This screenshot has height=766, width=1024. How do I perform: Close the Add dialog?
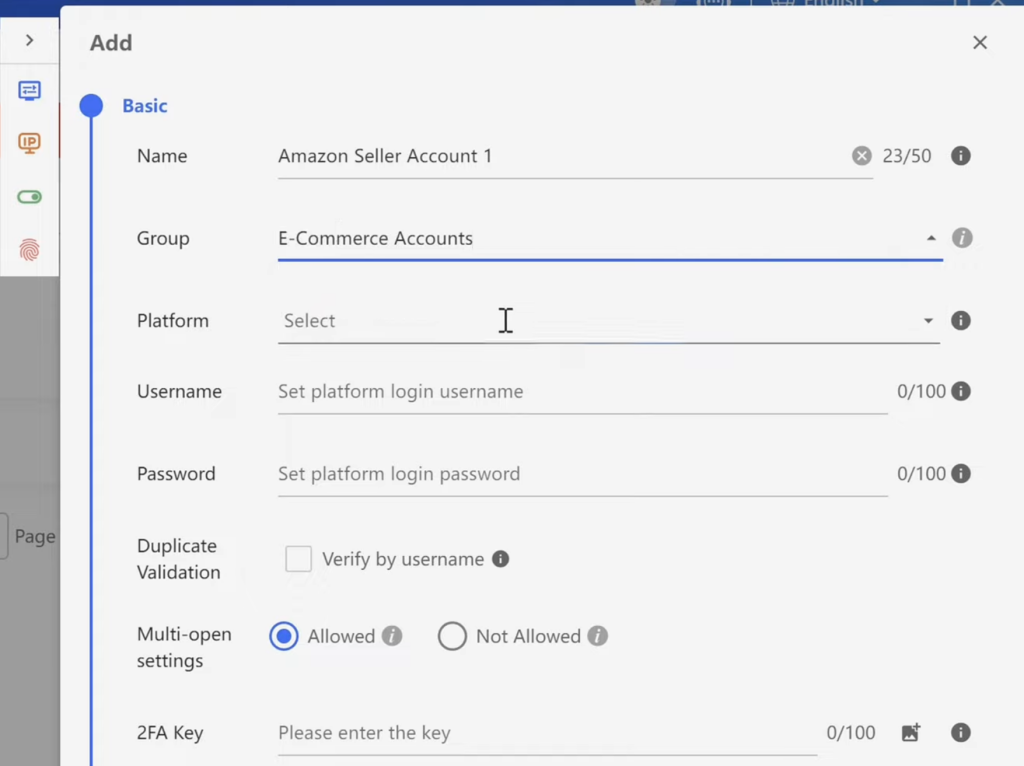click(980, 42)
